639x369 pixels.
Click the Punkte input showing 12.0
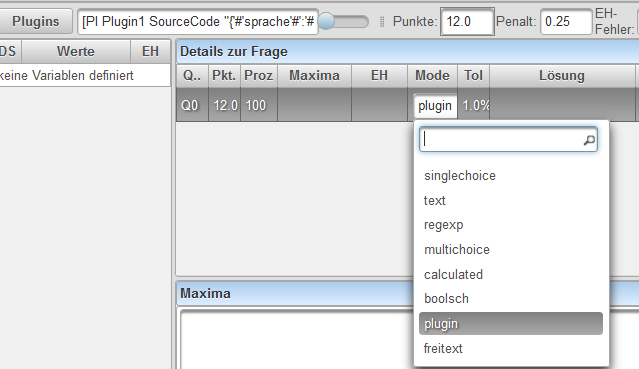467,22
